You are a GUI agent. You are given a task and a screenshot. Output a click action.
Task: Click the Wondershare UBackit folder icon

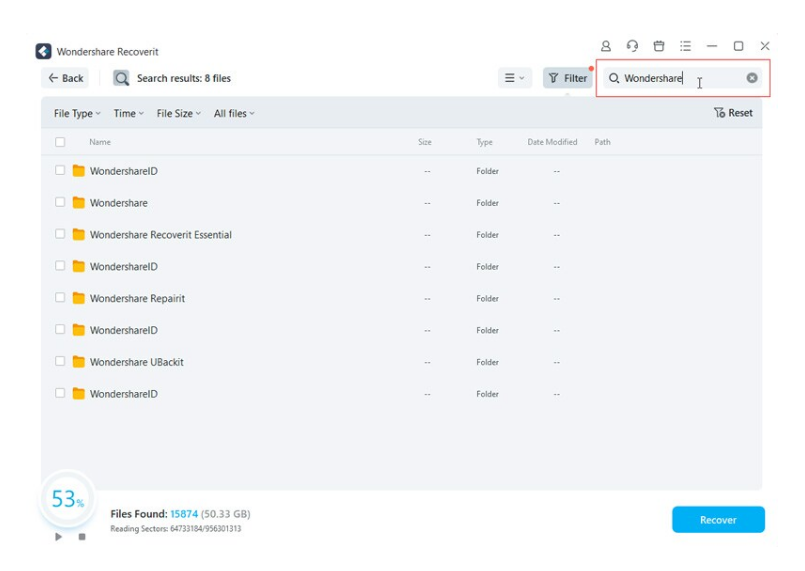79,362
